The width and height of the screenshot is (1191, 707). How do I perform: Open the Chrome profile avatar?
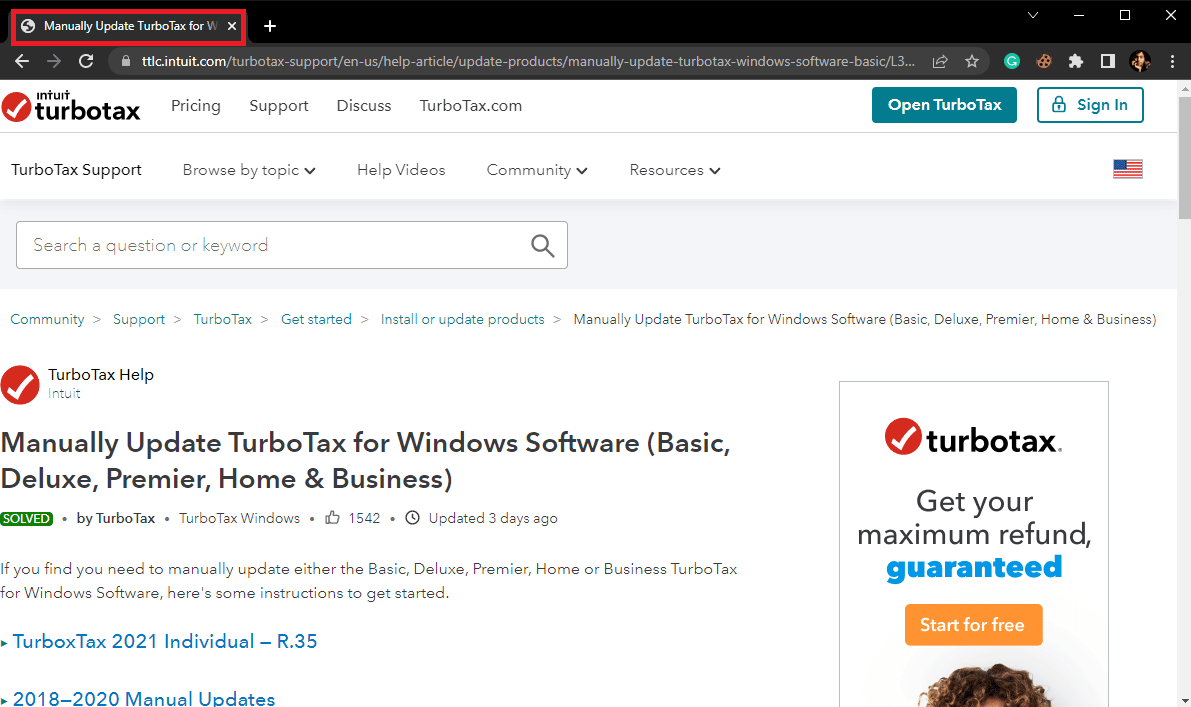click(1140, 62)
